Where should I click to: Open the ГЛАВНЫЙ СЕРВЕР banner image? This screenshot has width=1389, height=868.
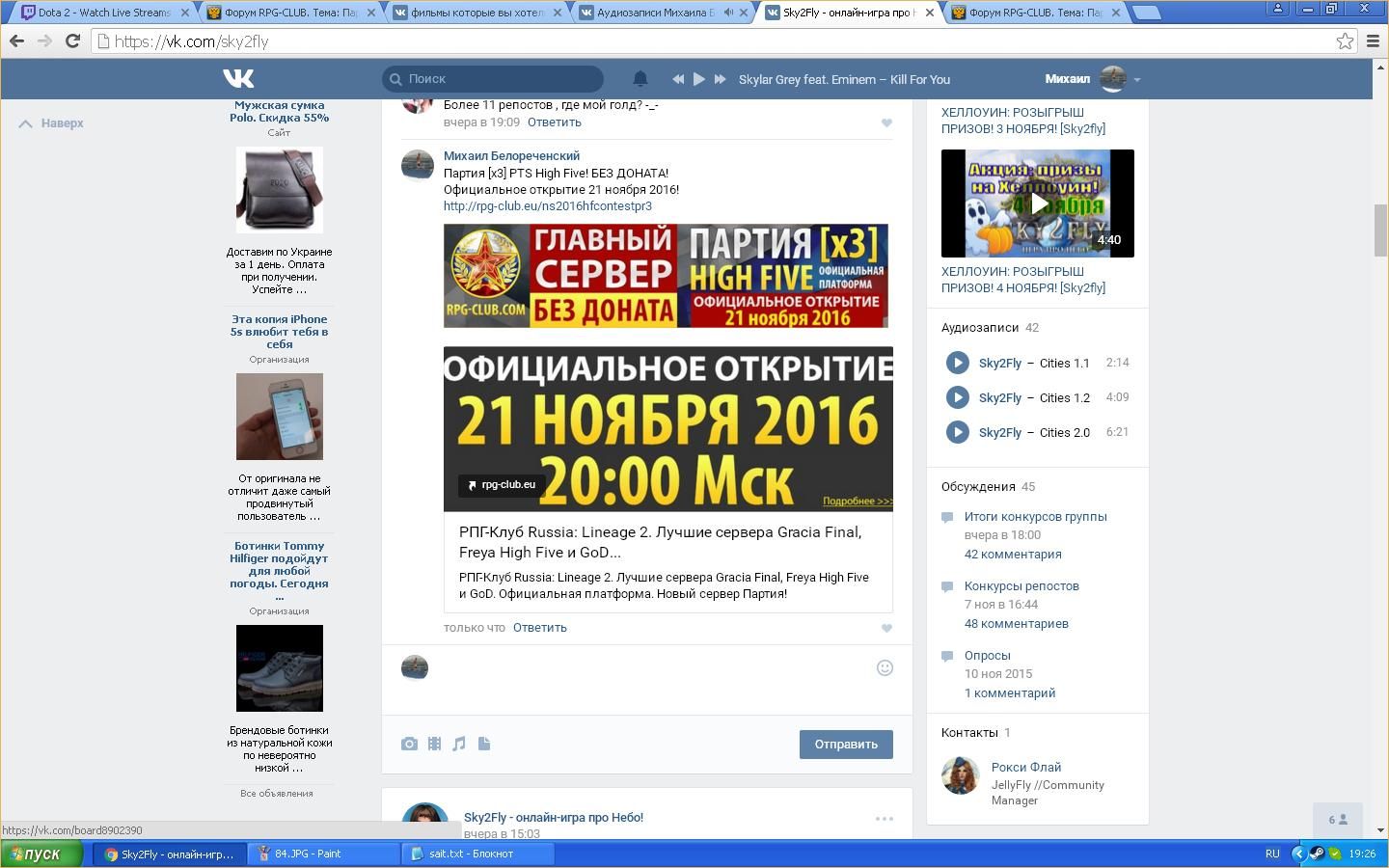point(666,276)
